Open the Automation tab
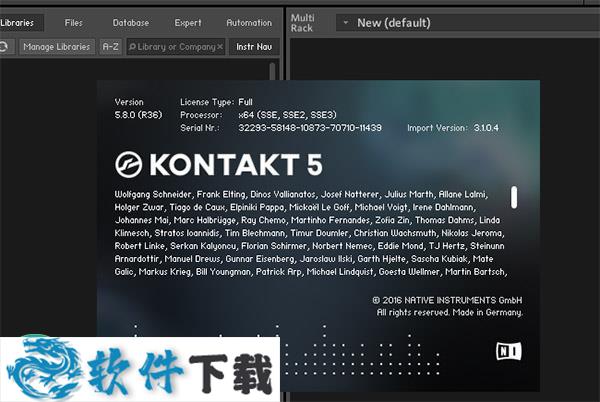 point(249,23)
